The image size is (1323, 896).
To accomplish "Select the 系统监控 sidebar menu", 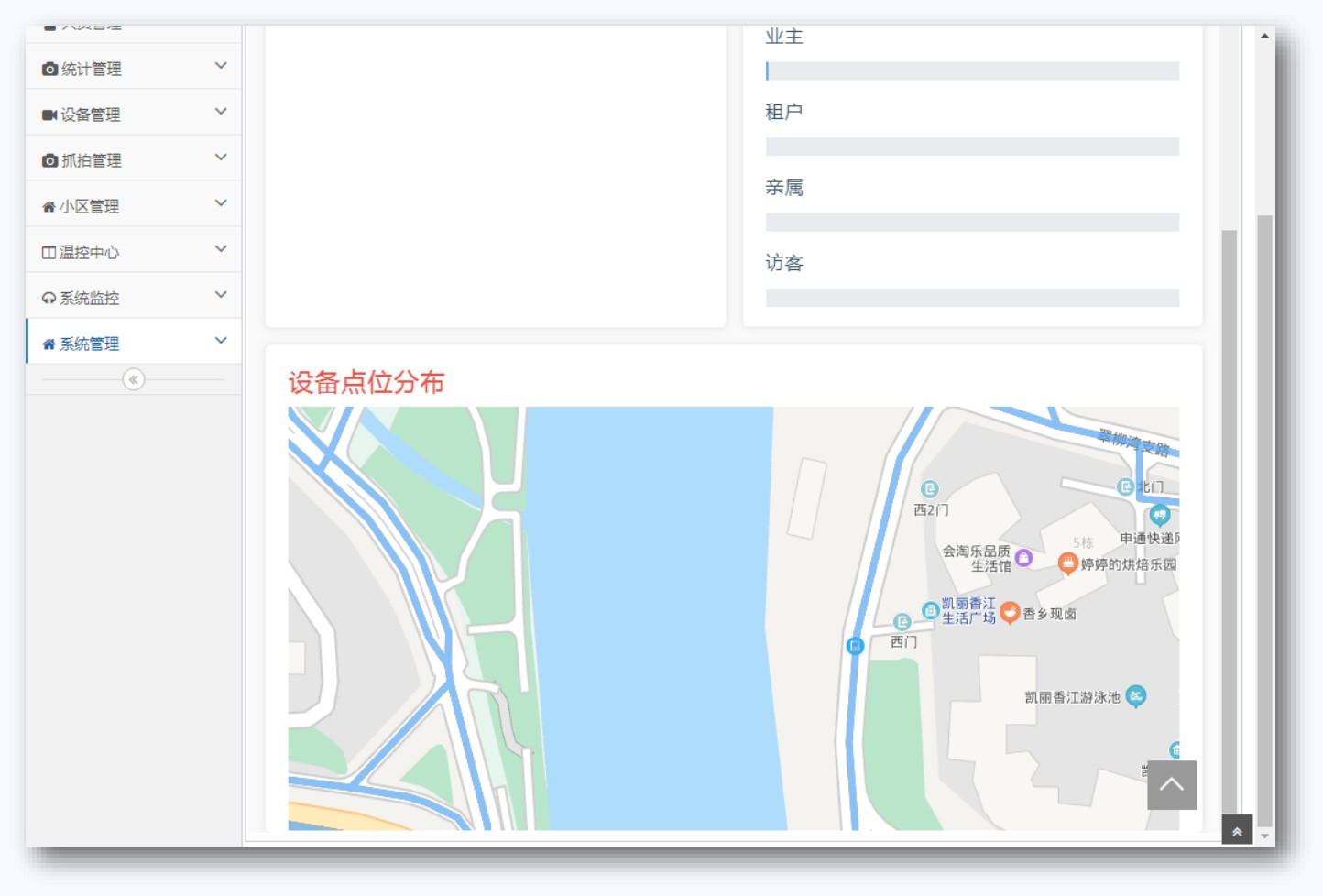I will pyautogui.click(x=90, y=298).
